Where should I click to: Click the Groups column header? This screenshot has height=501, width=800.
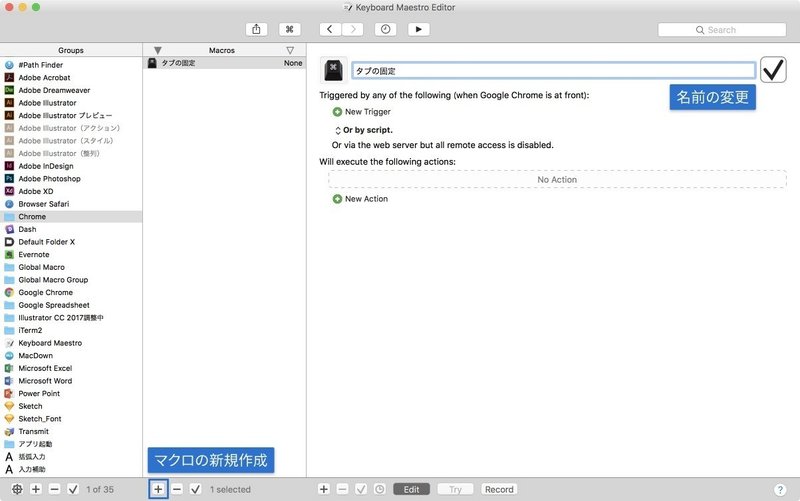[71, 50]
